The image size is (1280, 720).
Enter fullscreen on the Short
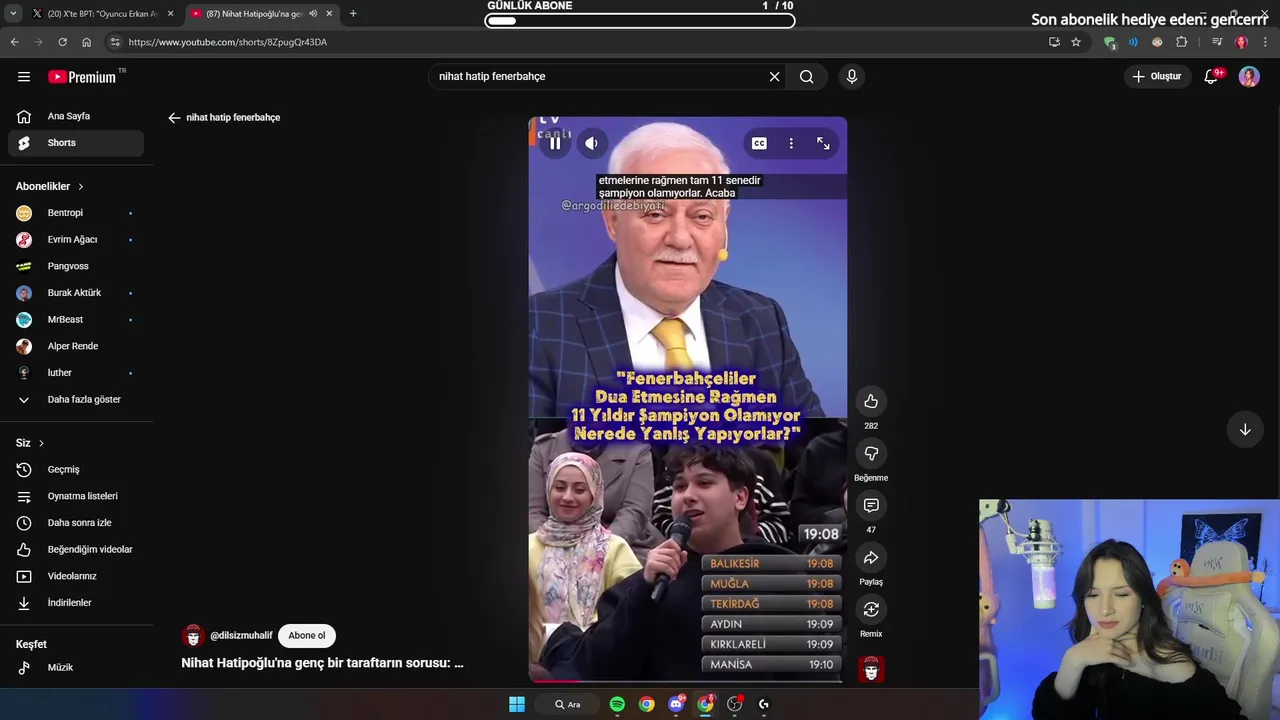coord(823,143)
